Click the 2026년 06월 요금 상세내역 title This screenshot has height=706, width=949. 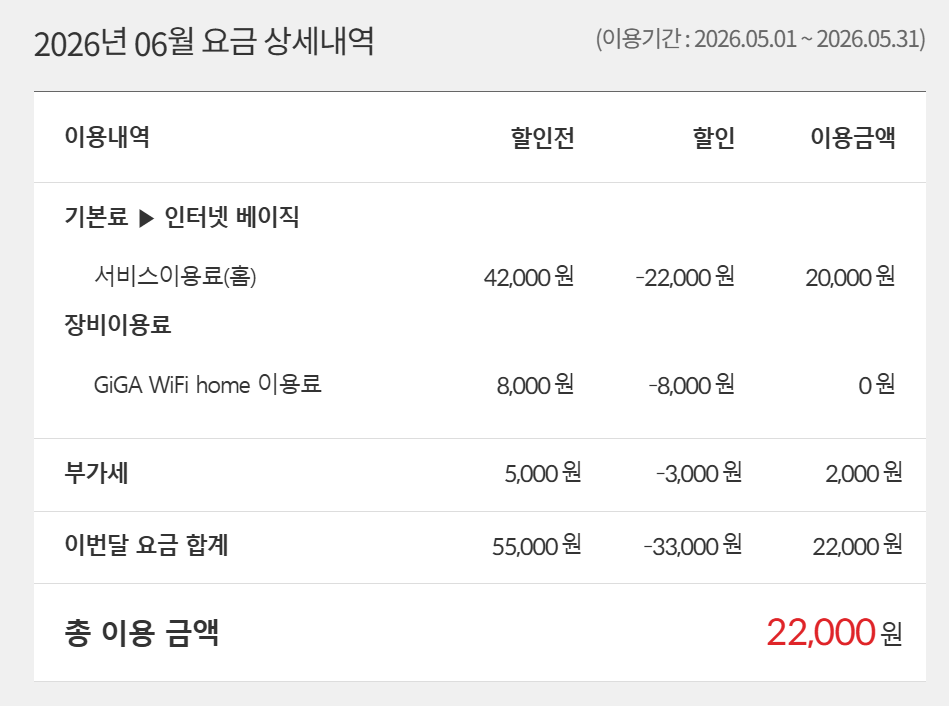(203, 42)
